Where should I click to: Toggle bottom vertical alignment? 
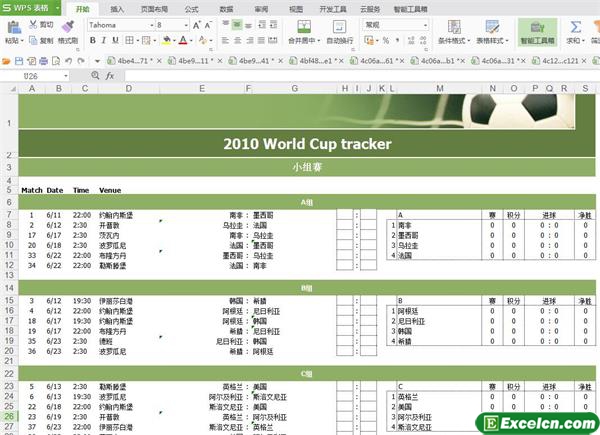(248, 25)
